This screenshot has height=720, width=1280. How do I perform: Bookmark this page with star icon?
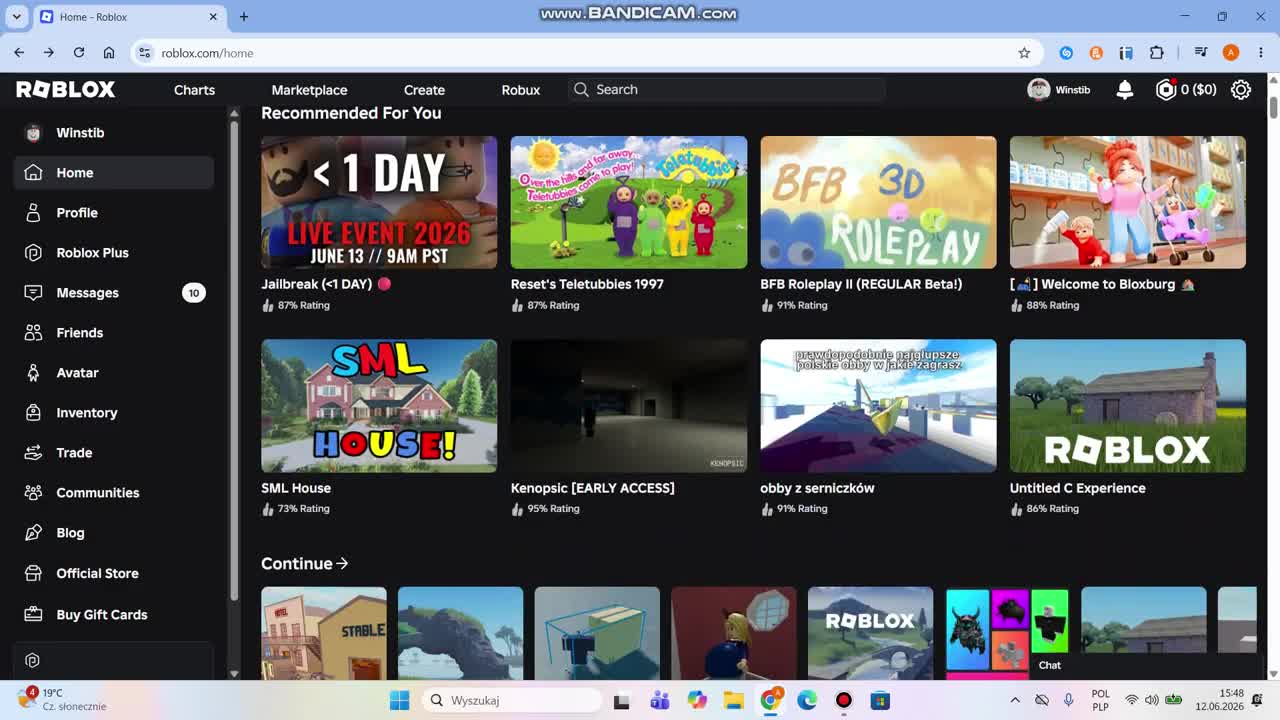(1024, 53)
